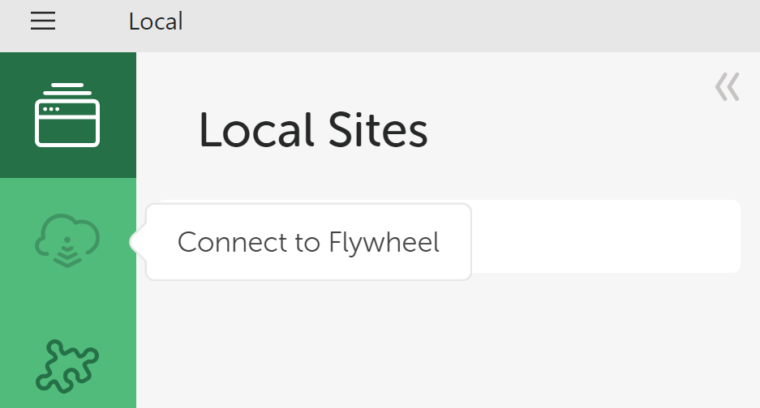Open the hamburger menu
The width and height of the screenshot is (760, 408).
[43, 21]
